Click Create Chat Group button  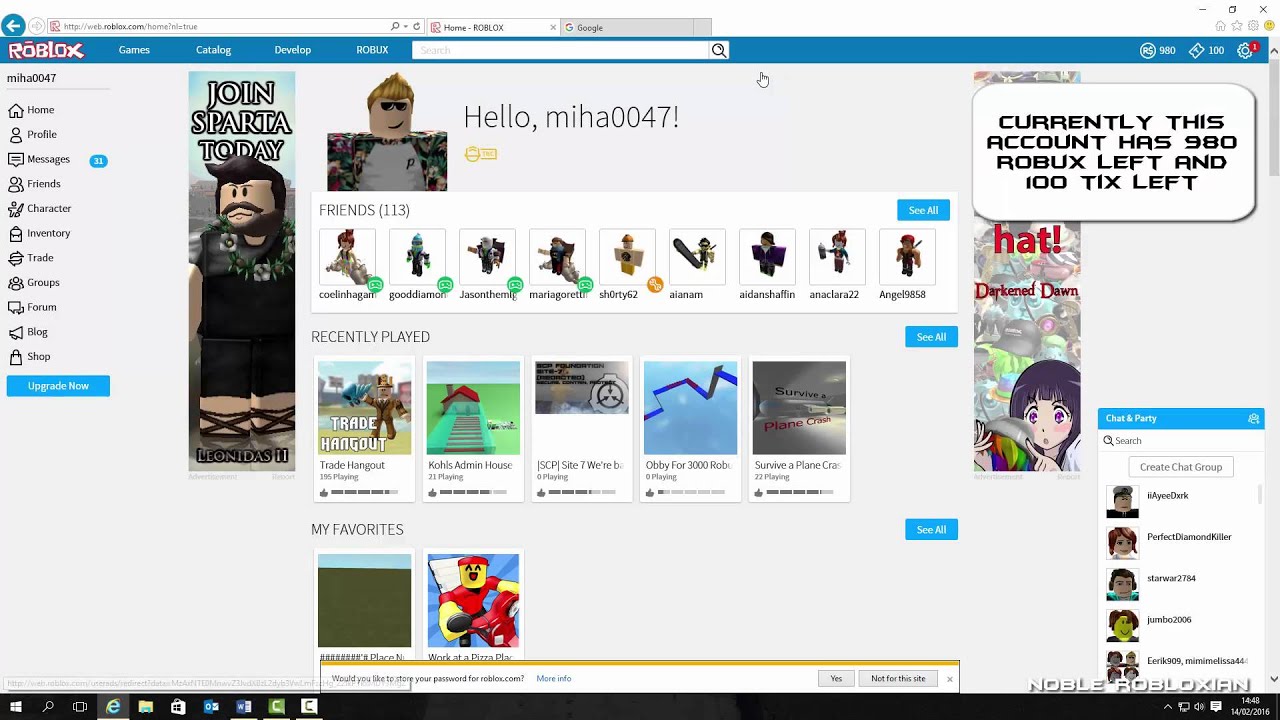(1181, 467)
